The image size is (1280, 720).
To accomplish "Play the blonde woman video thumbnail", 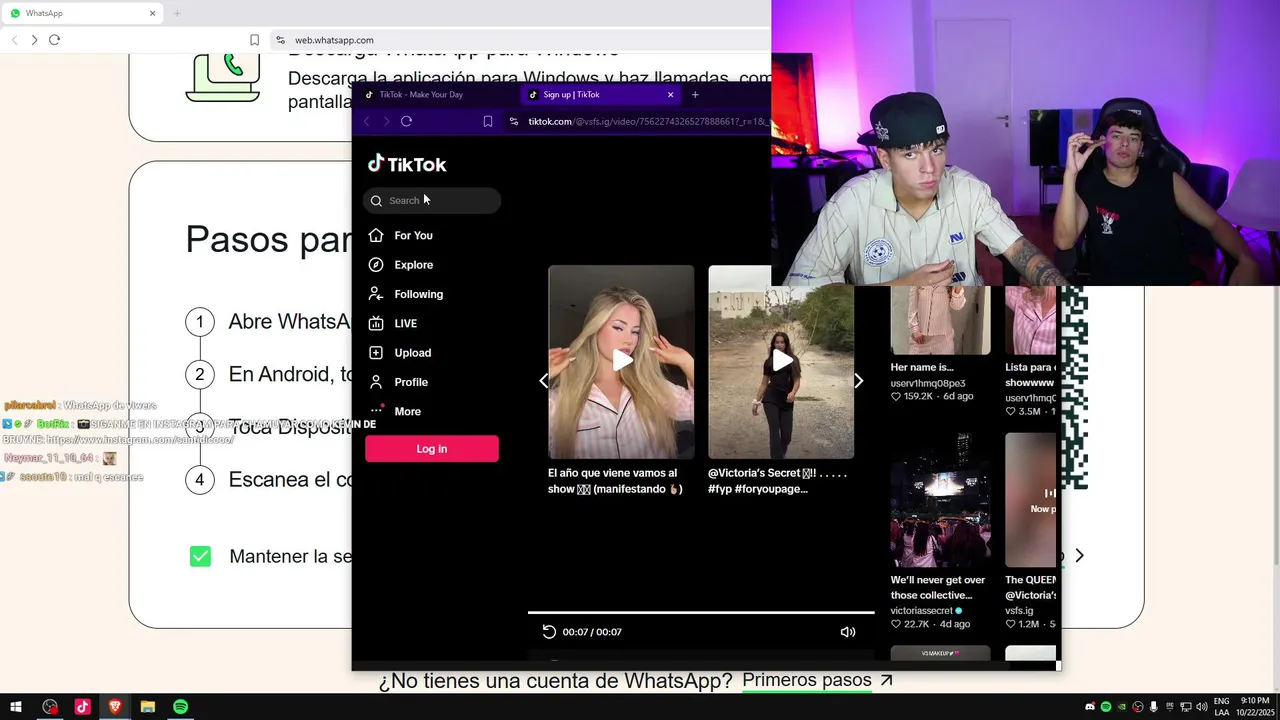I will pos(621,361).
